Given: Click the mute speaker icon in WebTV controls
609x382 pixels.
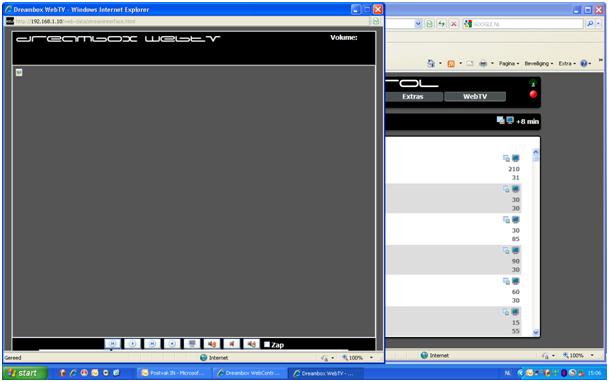Looking at the screenshot, I should click(231, 344).
